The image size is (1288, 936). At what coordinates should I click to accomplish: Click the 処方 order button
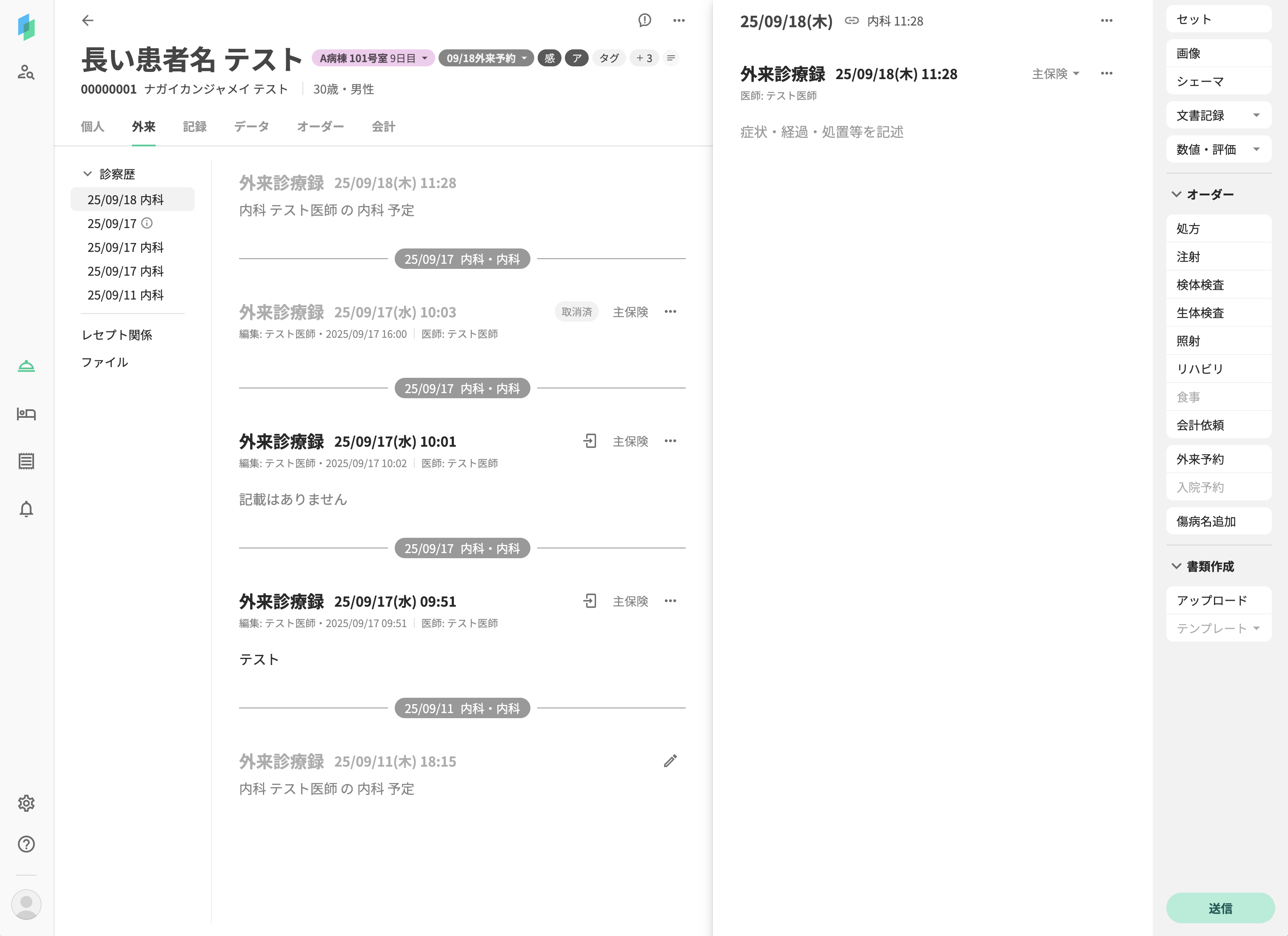(x=1218, y=228)
